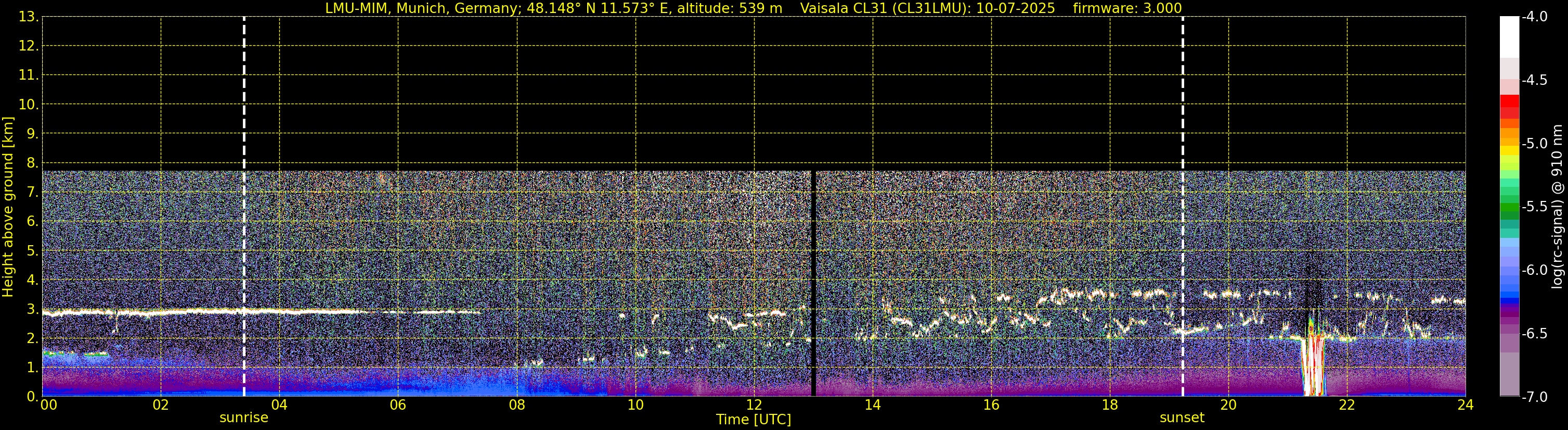
Task: Pick the yellow band in the colorbar
Action: 1509,150
